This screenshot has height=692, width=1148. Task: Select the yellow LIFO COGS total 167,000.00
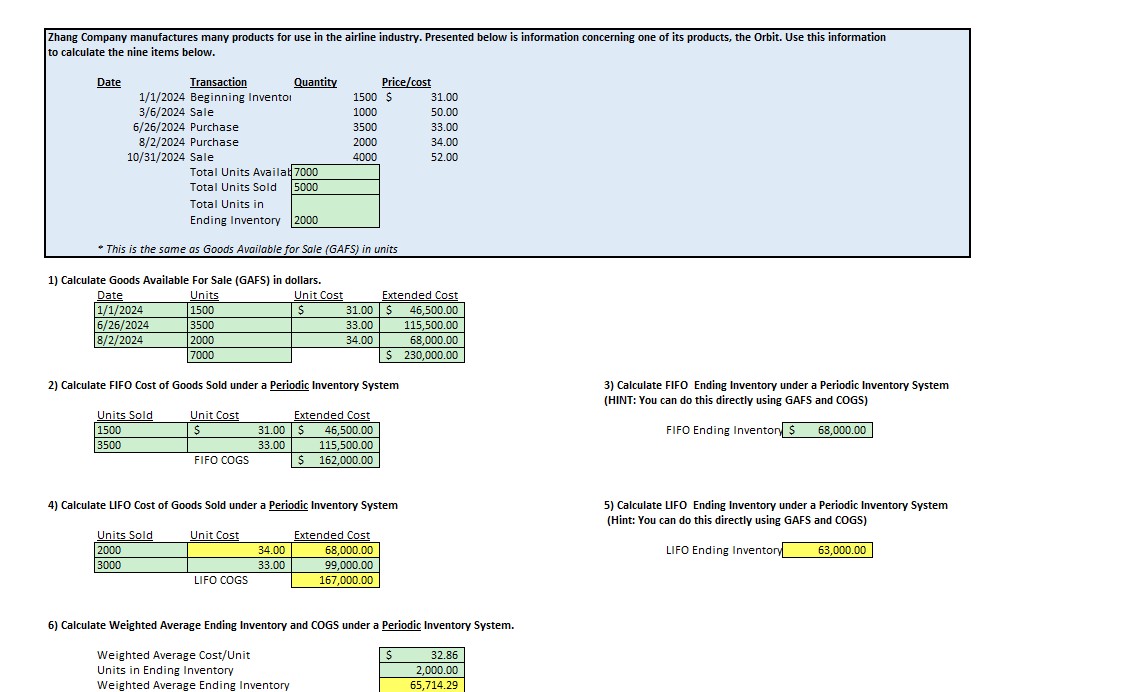(335, 580)
